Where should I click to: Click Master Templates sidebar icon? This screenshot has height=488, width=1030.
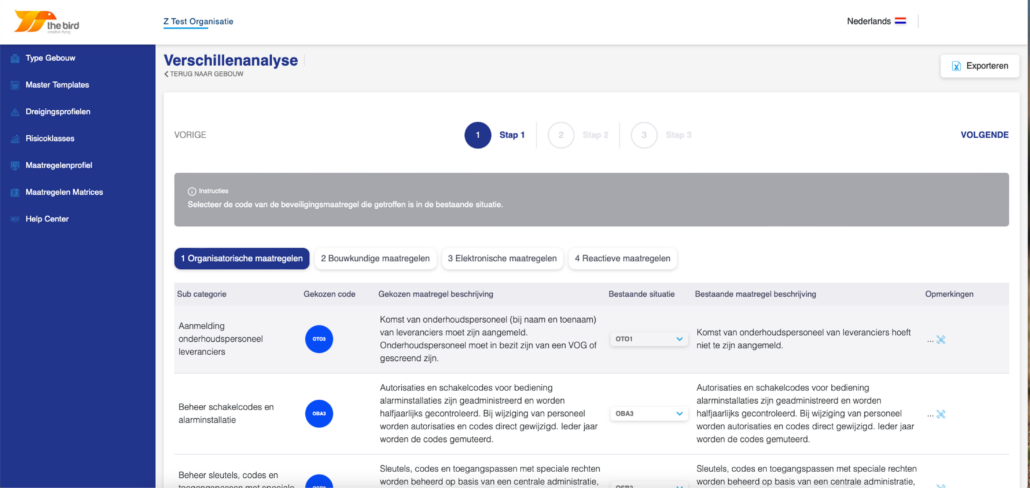click(14, 85)
